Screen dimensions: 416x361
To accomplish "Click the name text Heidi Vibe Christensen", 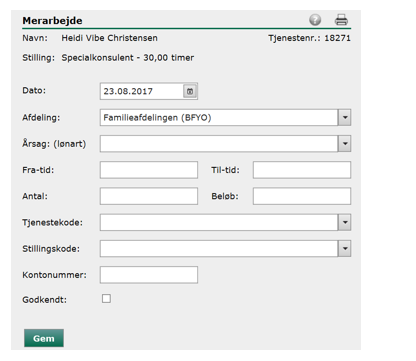I will click(x=109, y=38).
